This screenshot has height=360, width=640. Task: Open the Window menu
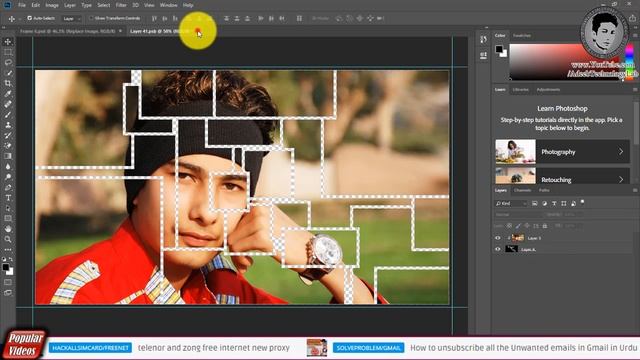pos(169,5)
